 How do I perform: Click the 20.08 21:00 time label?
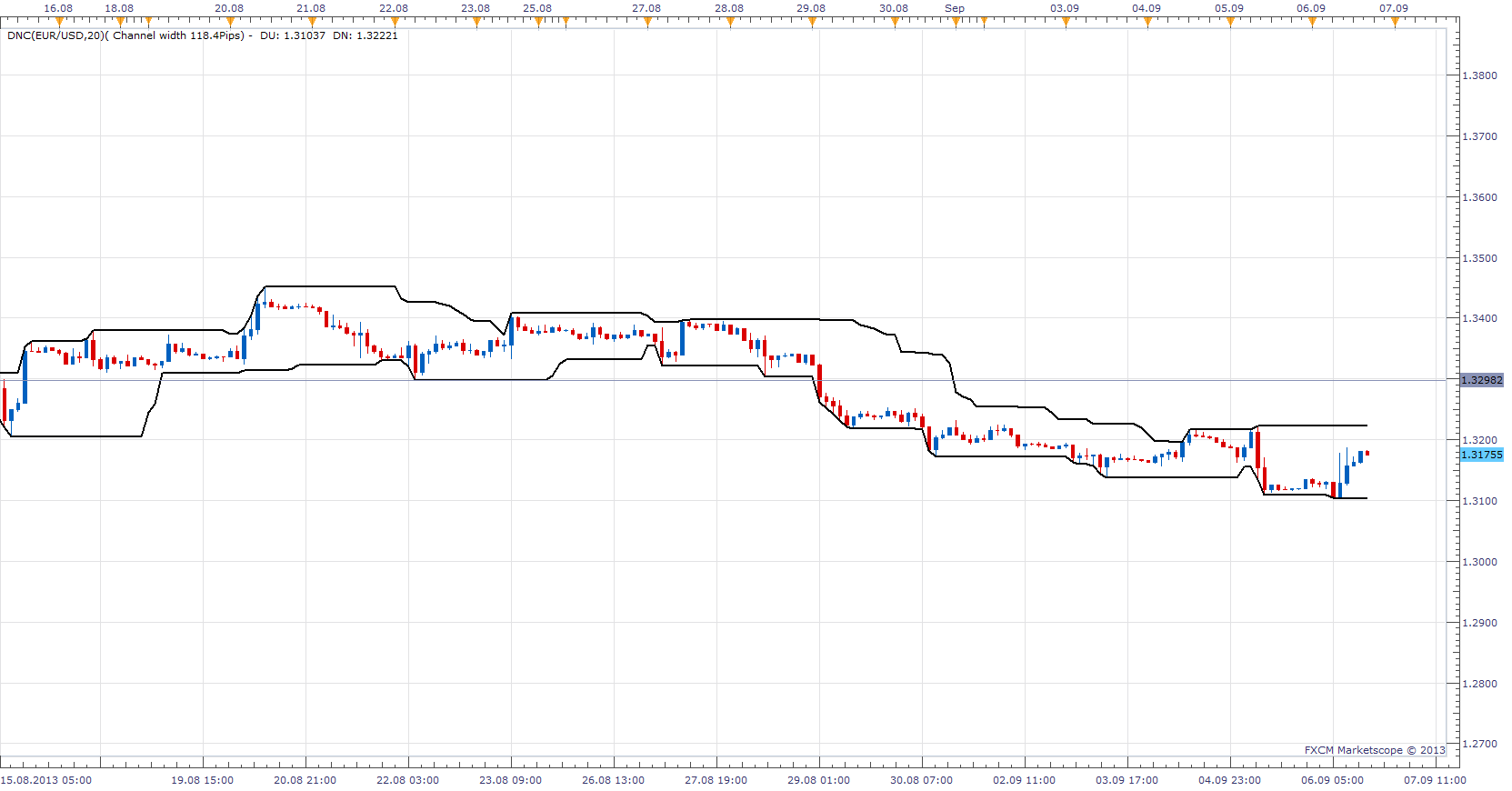[305, 780]
